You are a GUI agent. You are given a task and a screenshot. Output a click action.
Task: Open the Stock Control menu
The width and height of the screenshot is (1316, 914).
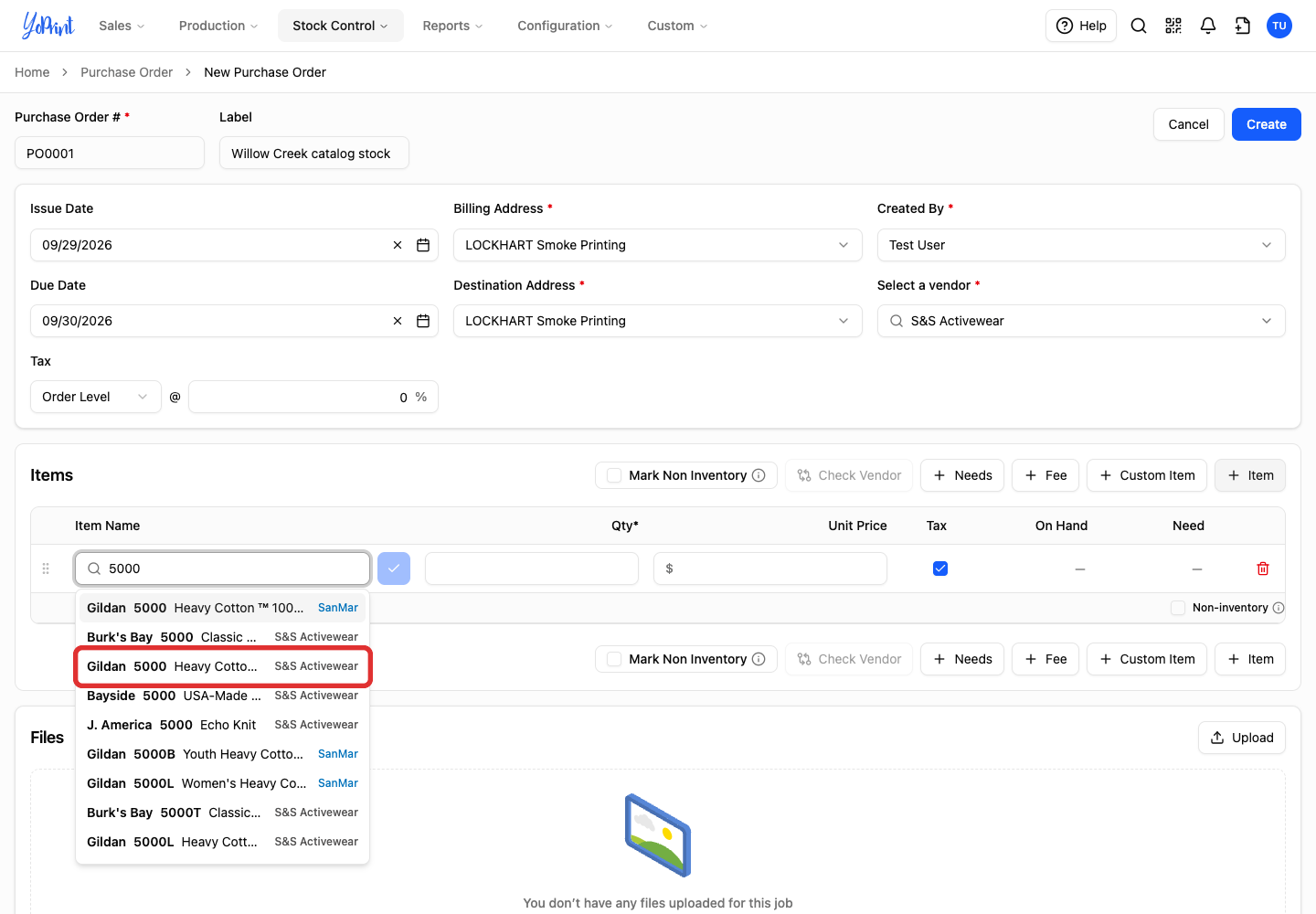tap(340, 26)
